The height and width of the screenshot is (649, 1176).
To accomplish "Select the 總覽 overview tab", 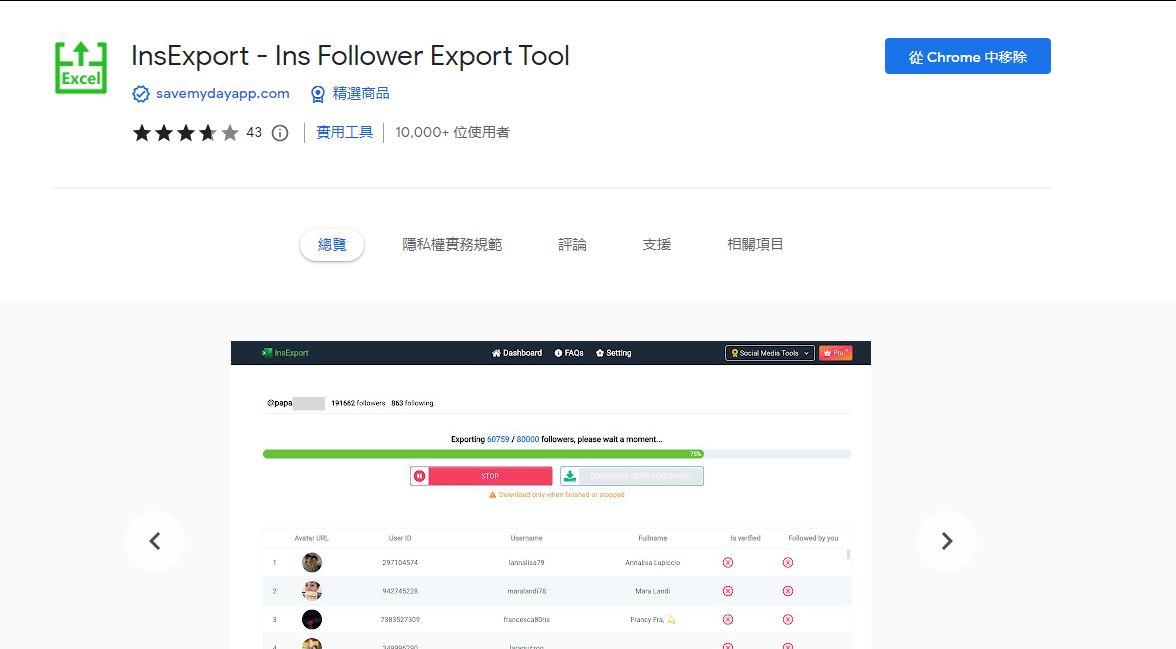I will [332, 245].
